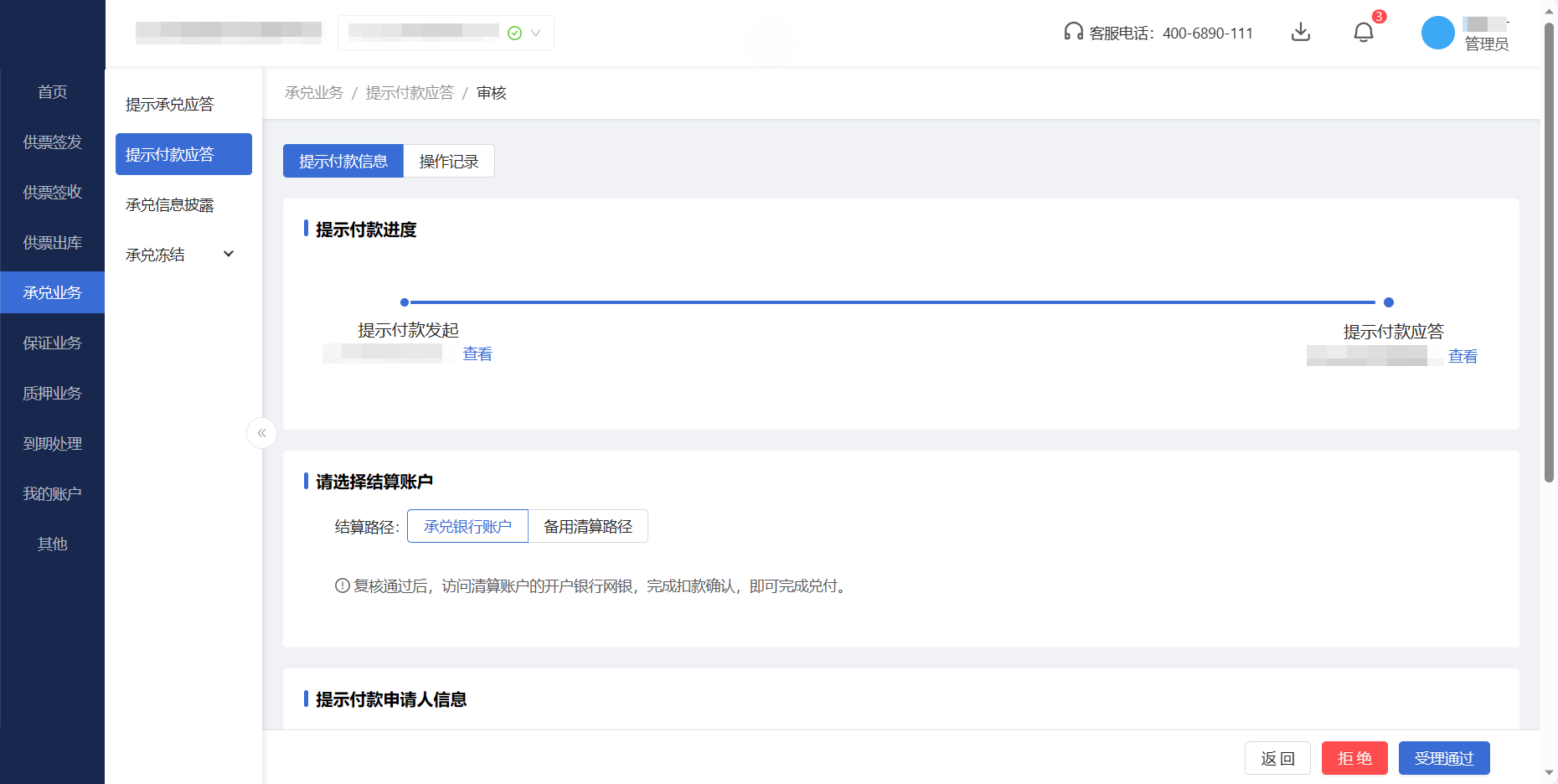This screenshot has height=784, width=1558.
Task: Open 我的账户 in left navigation
Action: (x=52, y=493)
